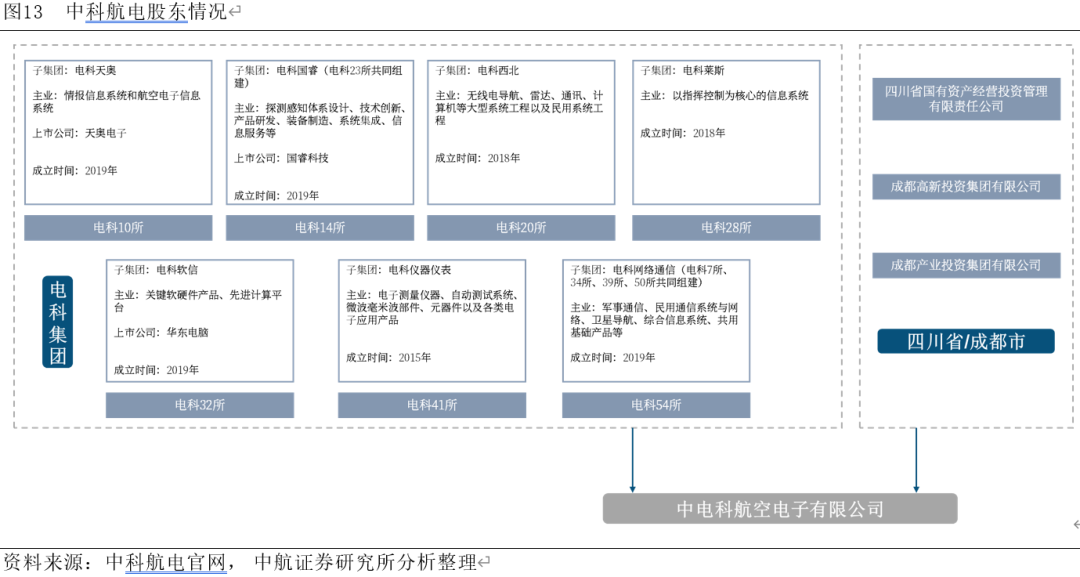Click the 电科14所 box

(x=320, y=227)
